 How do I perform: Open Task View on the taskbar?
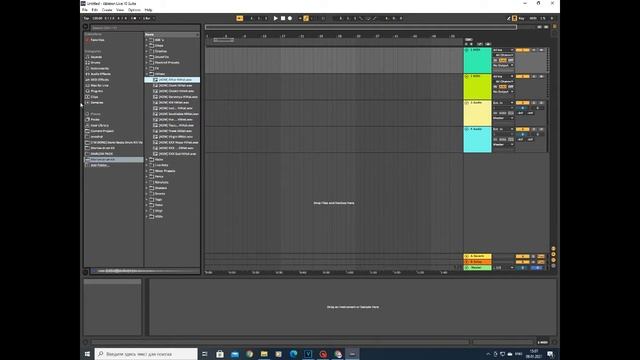click(205, 354)
